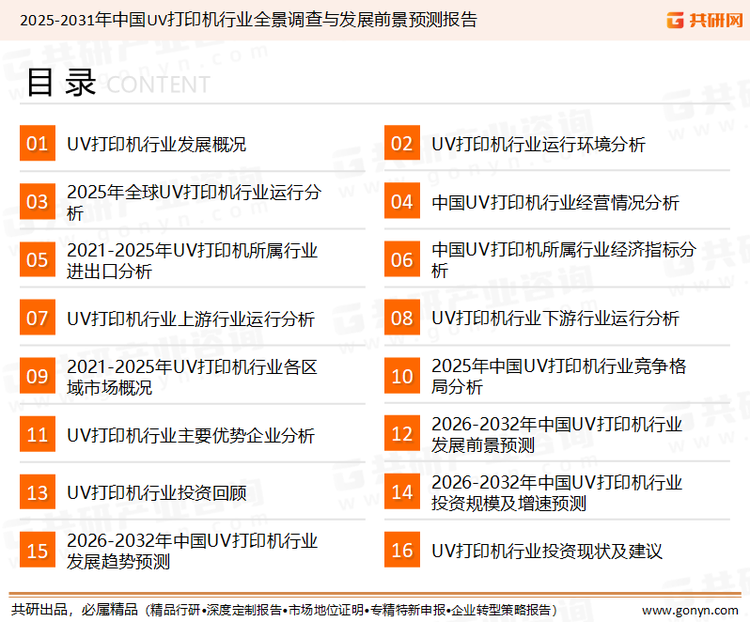Select '2025年全球UV打印机行业运行分析' entry
750x622 pixels.
(194, 202)
